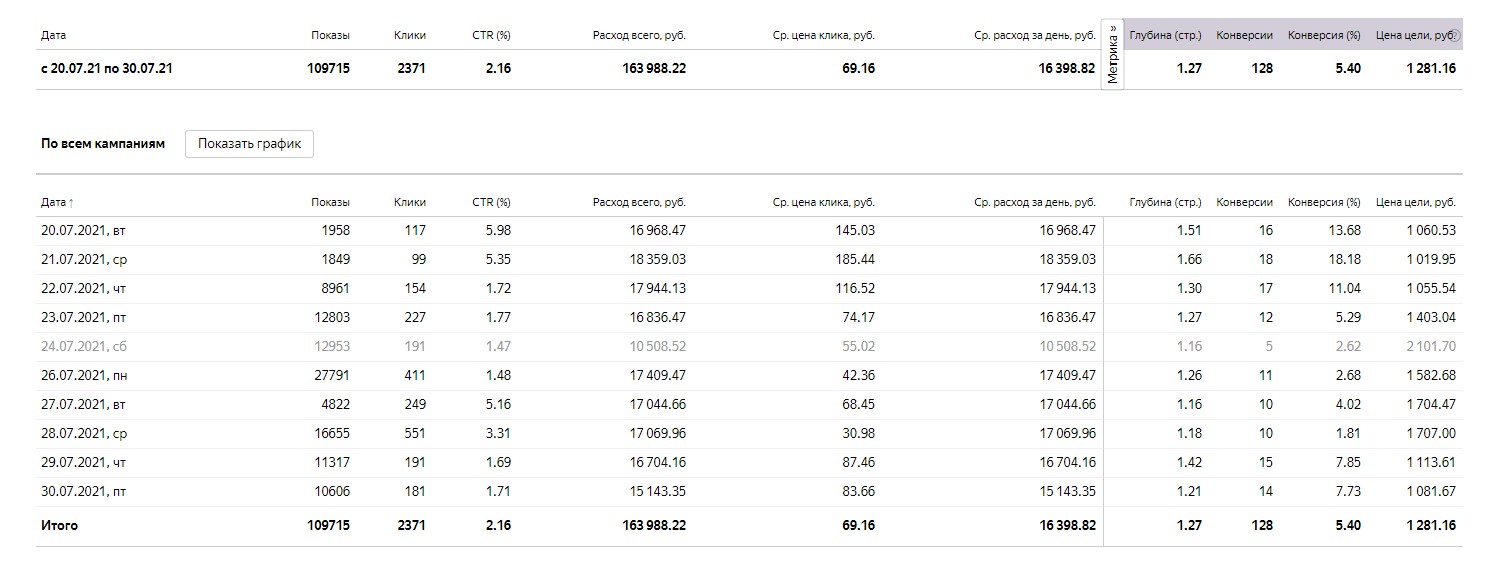Select the 20.07.2021, вт row date
Image resolution: width=1503 pixels, height=588 pixels.
click(x=83, y=231)
